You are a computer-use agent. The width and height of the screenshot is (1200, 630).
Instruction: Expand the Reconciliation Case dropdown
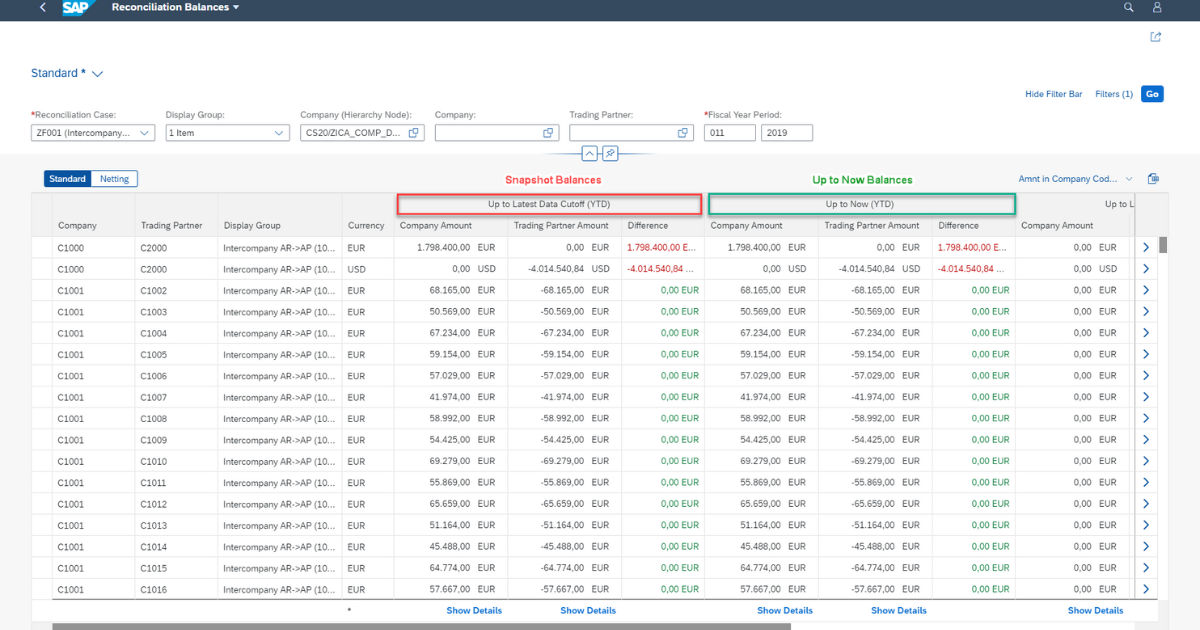tap(145, 133)
